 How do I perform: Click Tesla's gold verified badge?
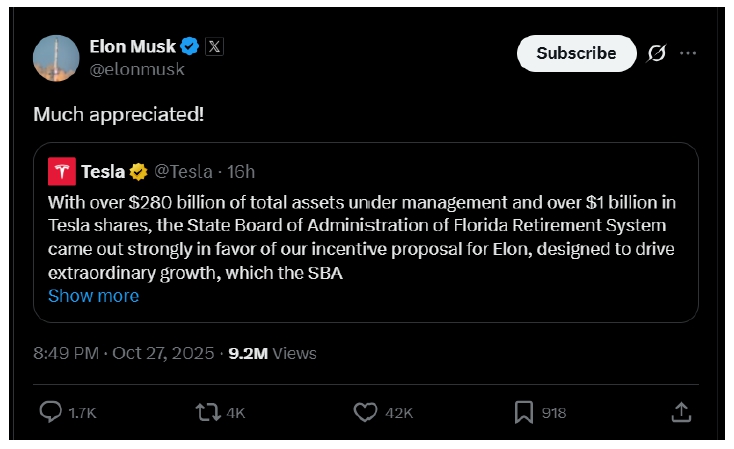tap(138, 172)
